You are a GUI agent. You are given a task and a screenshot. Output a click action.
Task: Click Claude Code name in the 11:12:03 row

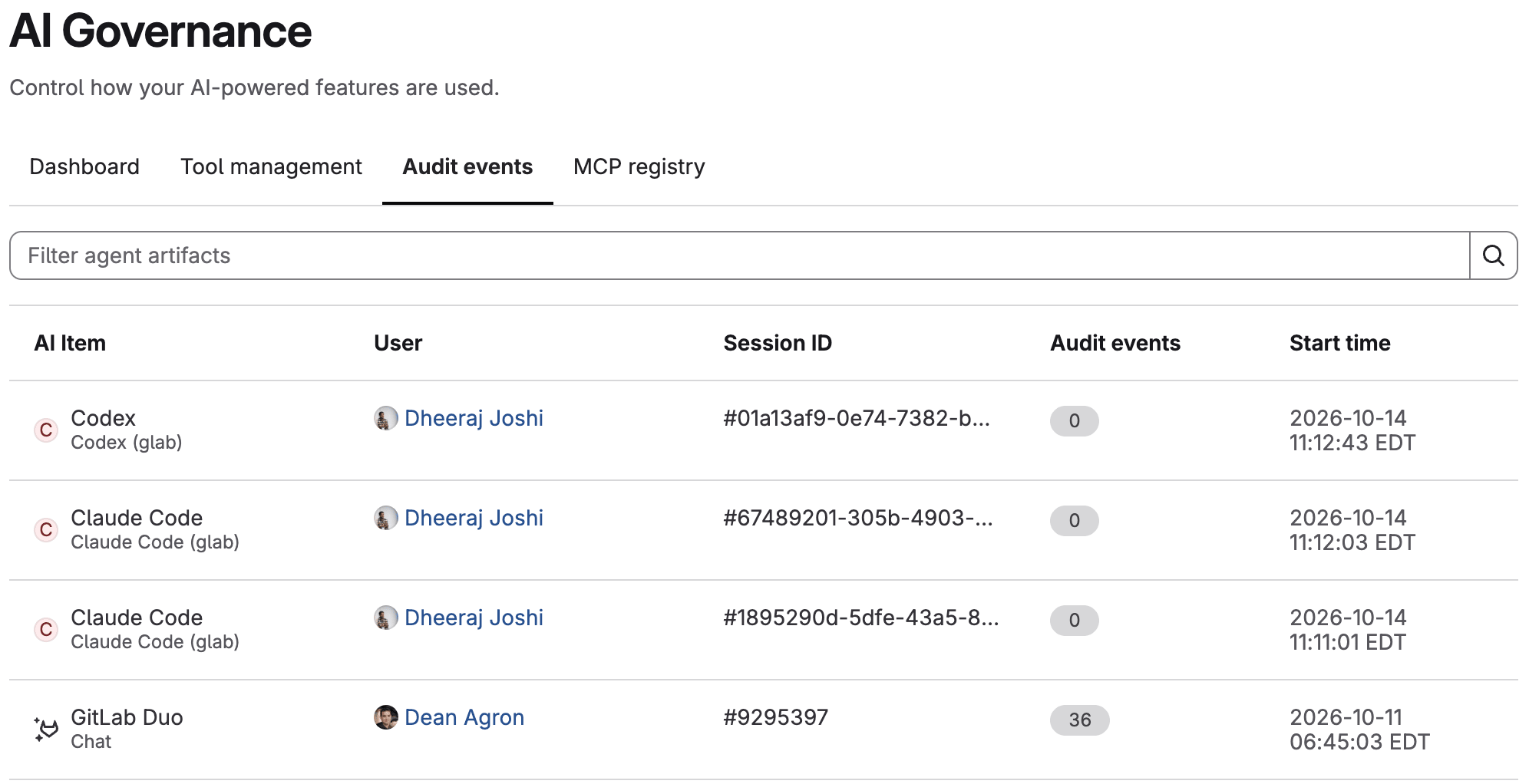137,518
